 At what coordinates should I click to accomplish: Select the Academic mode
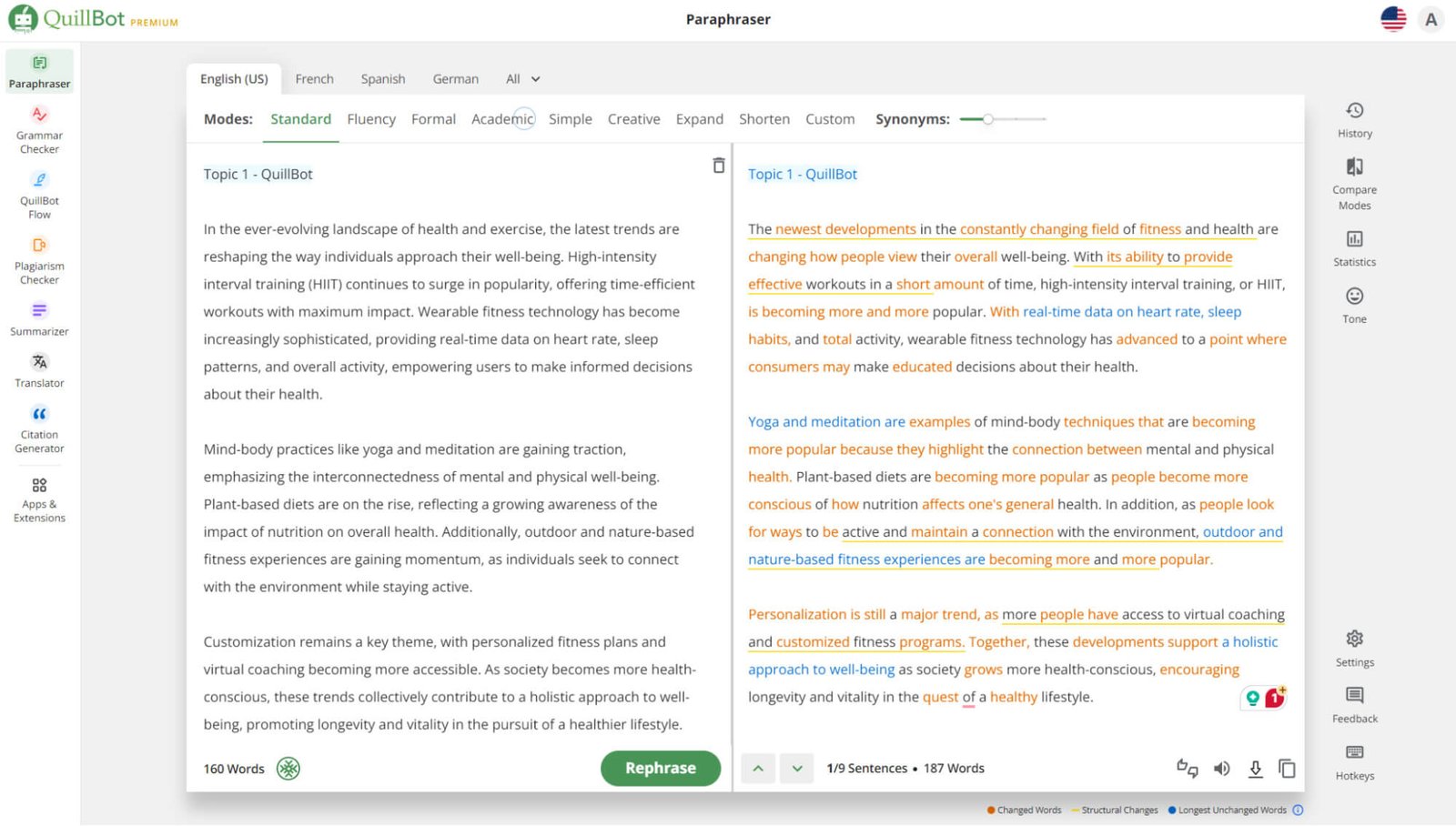(502, 119)
